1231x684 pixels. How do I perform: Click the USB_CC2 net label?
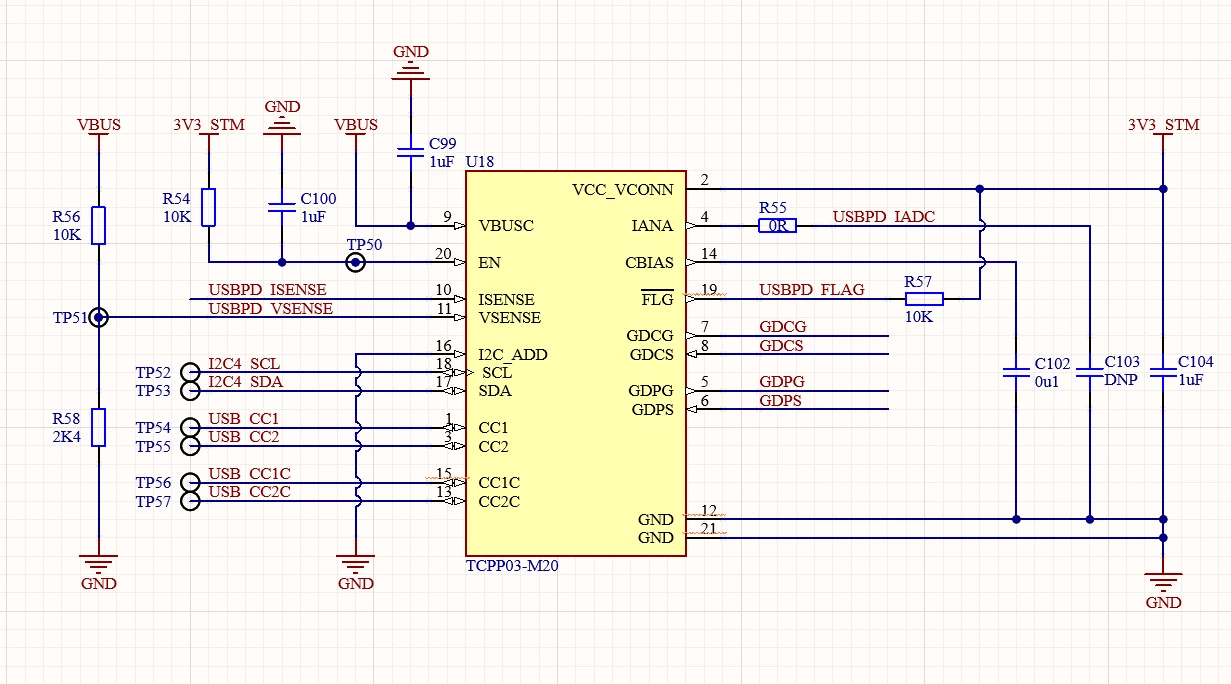[243, 437]
